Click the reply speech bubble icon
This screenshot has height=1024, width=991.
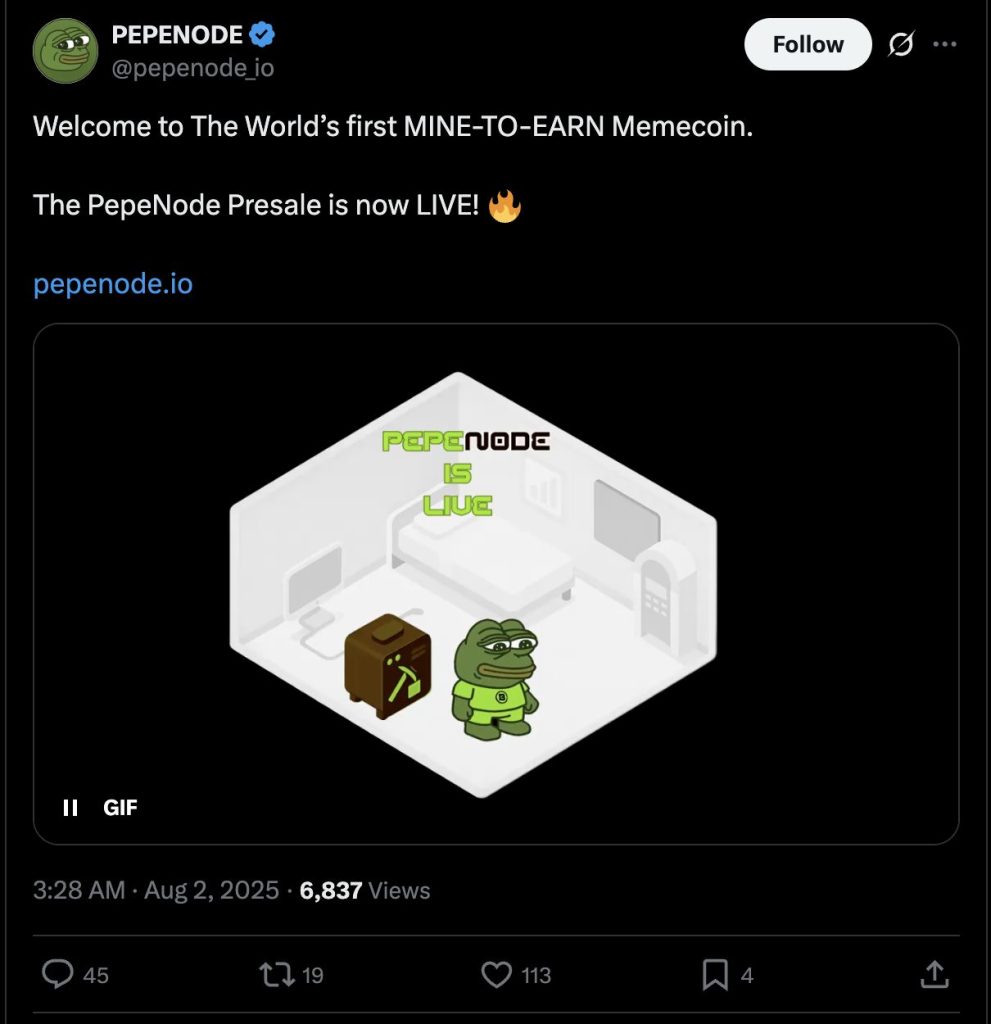coord(59,974)
